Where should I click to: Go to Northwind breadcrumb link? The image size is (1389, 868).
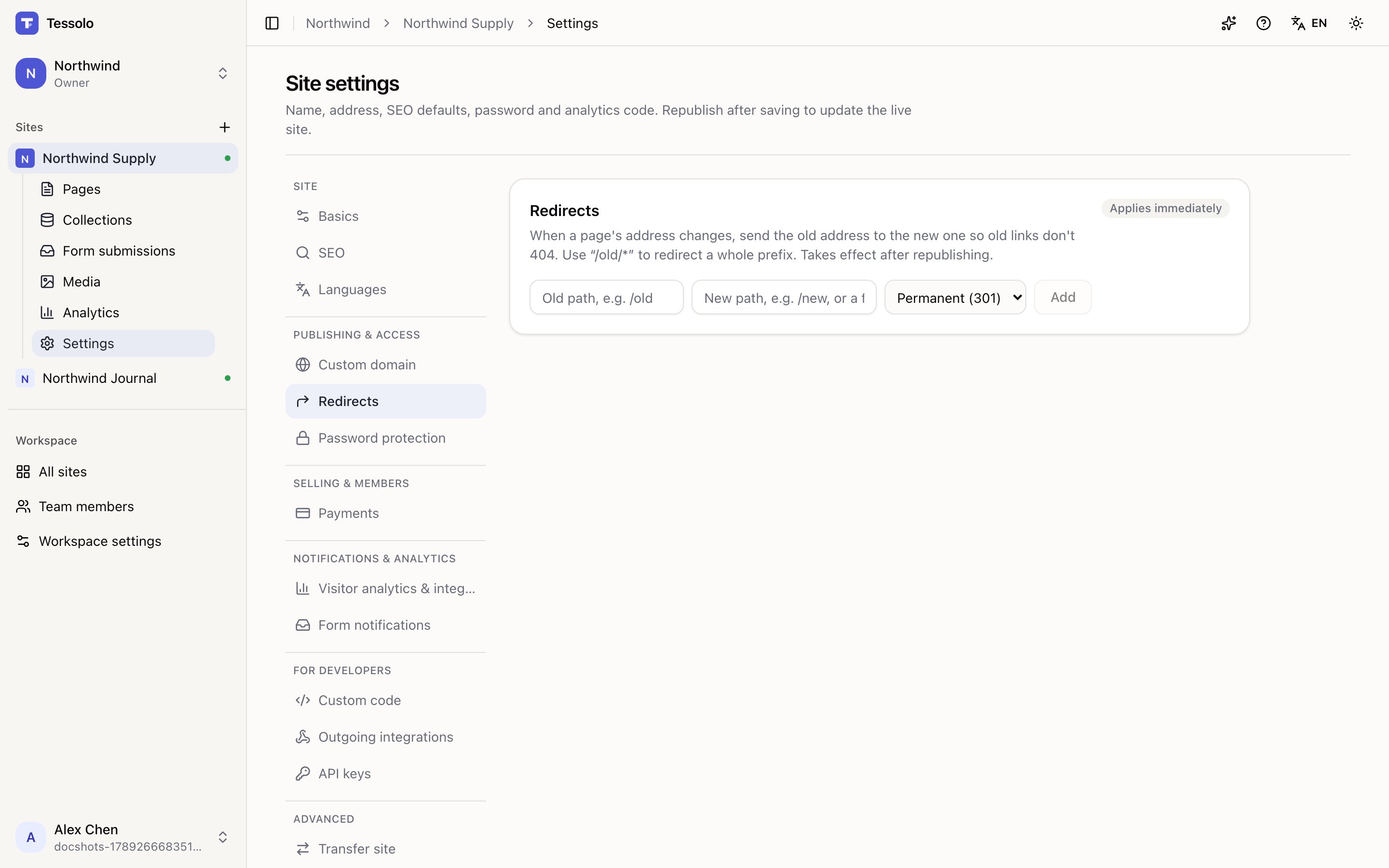pyautogui.click(x=338, y=24)
